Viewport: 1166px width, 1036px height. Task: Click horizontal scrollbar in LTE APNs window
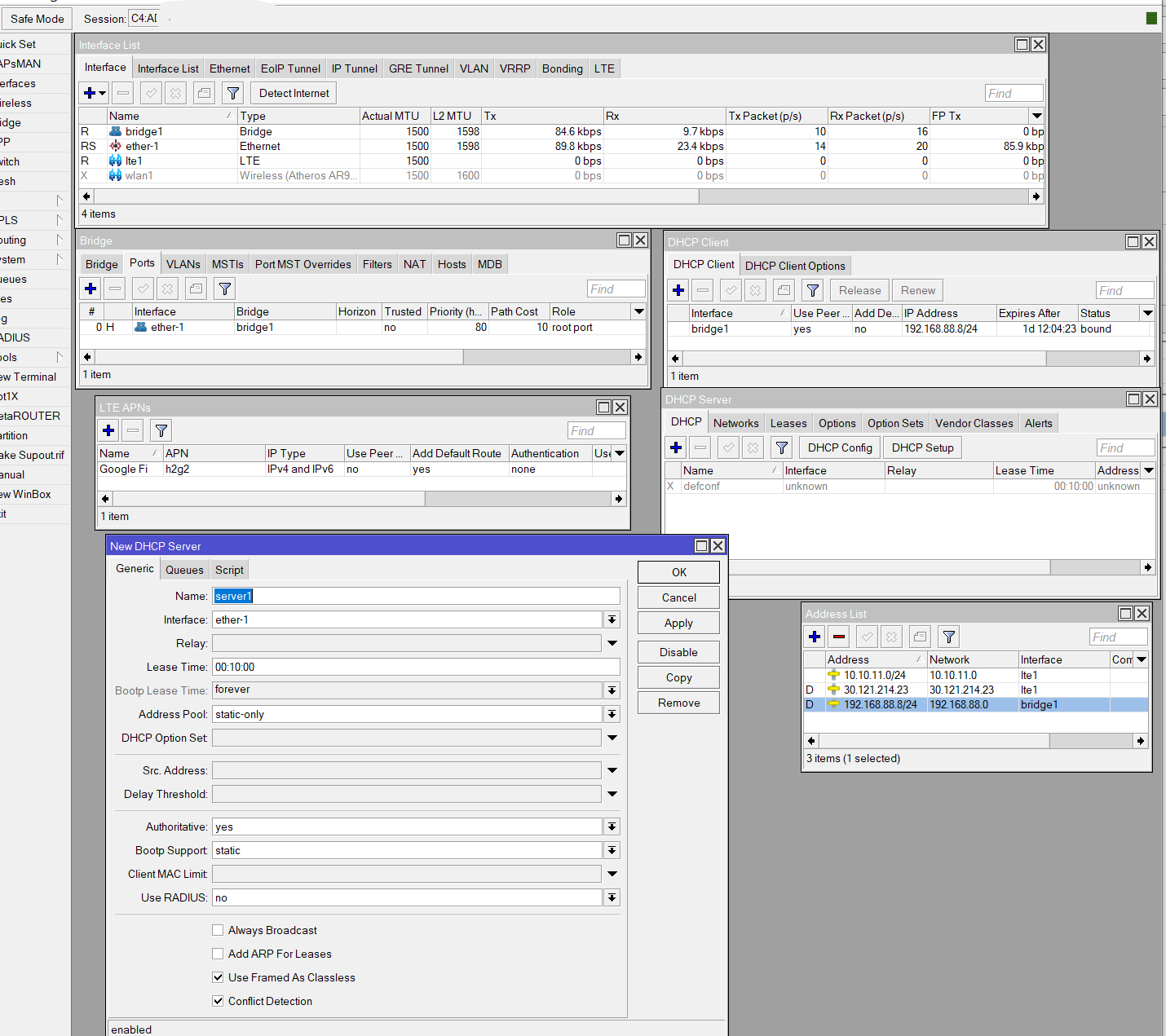[x=268, y=499]
